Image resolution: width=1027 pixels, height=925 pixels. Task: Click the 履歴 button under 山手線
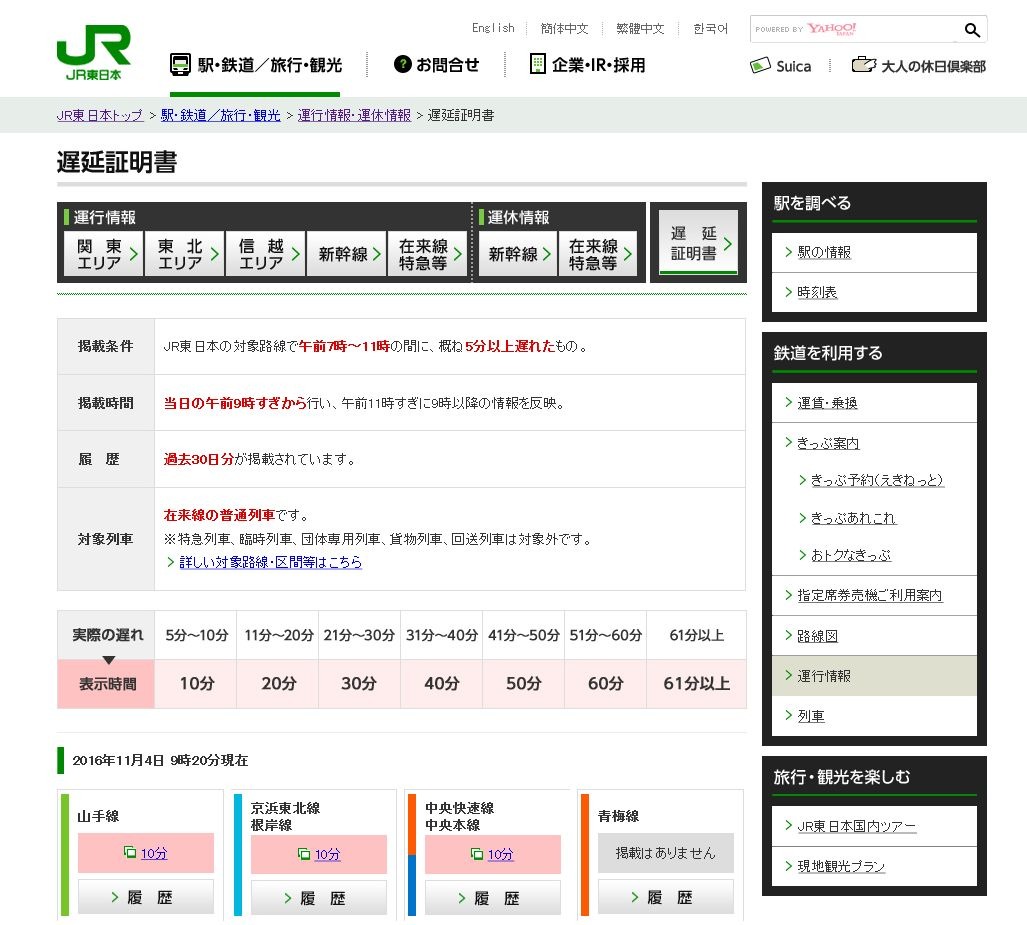(146, 897)
